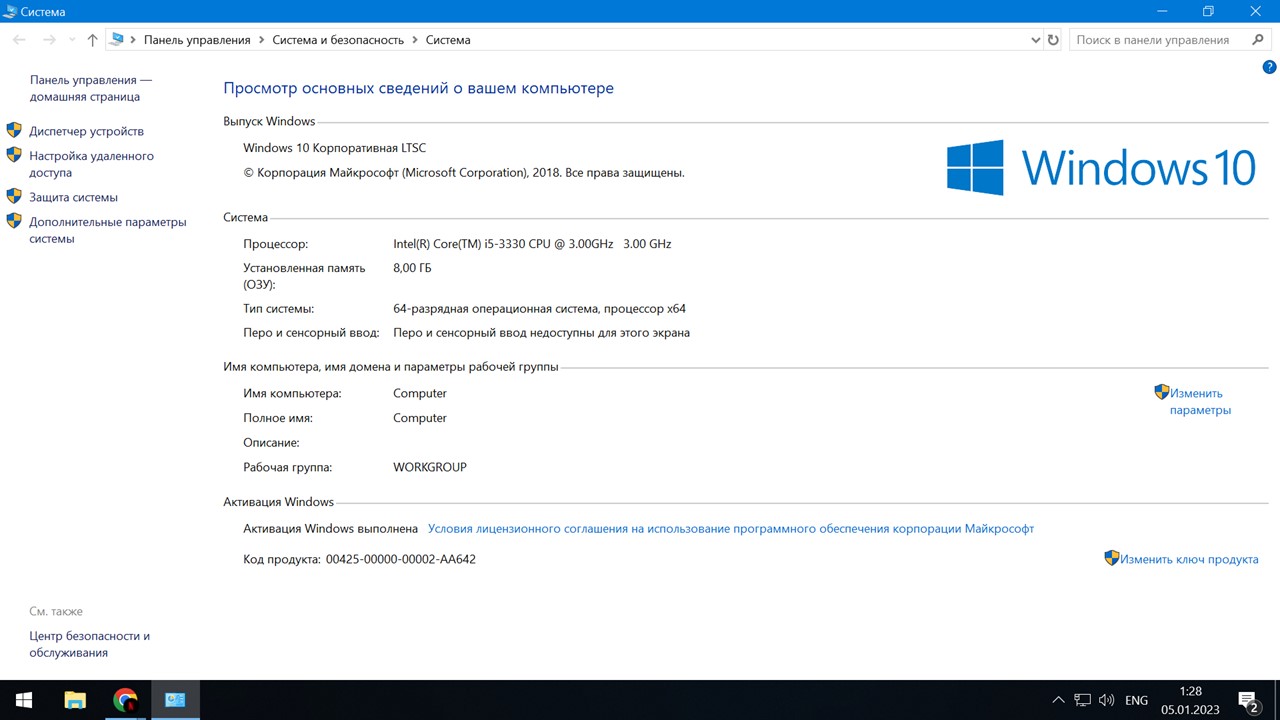The height and width of the screenshot is (720, 1280).
Task: Open Настройка удаленного доступа link
Action: (91, 164)
